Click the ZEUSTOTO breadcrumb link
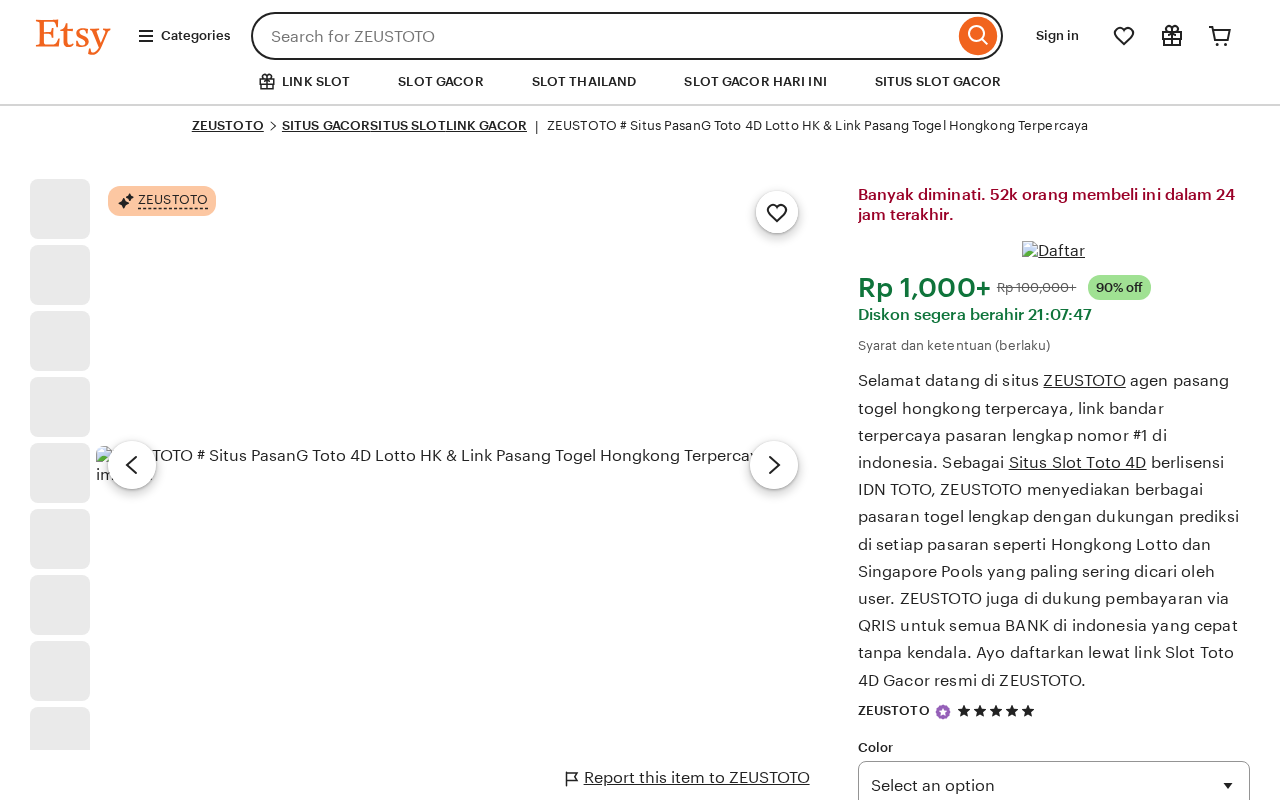The height and width of the screenshot is (800, 1280). pyautogui.click(x=228, y=126)
